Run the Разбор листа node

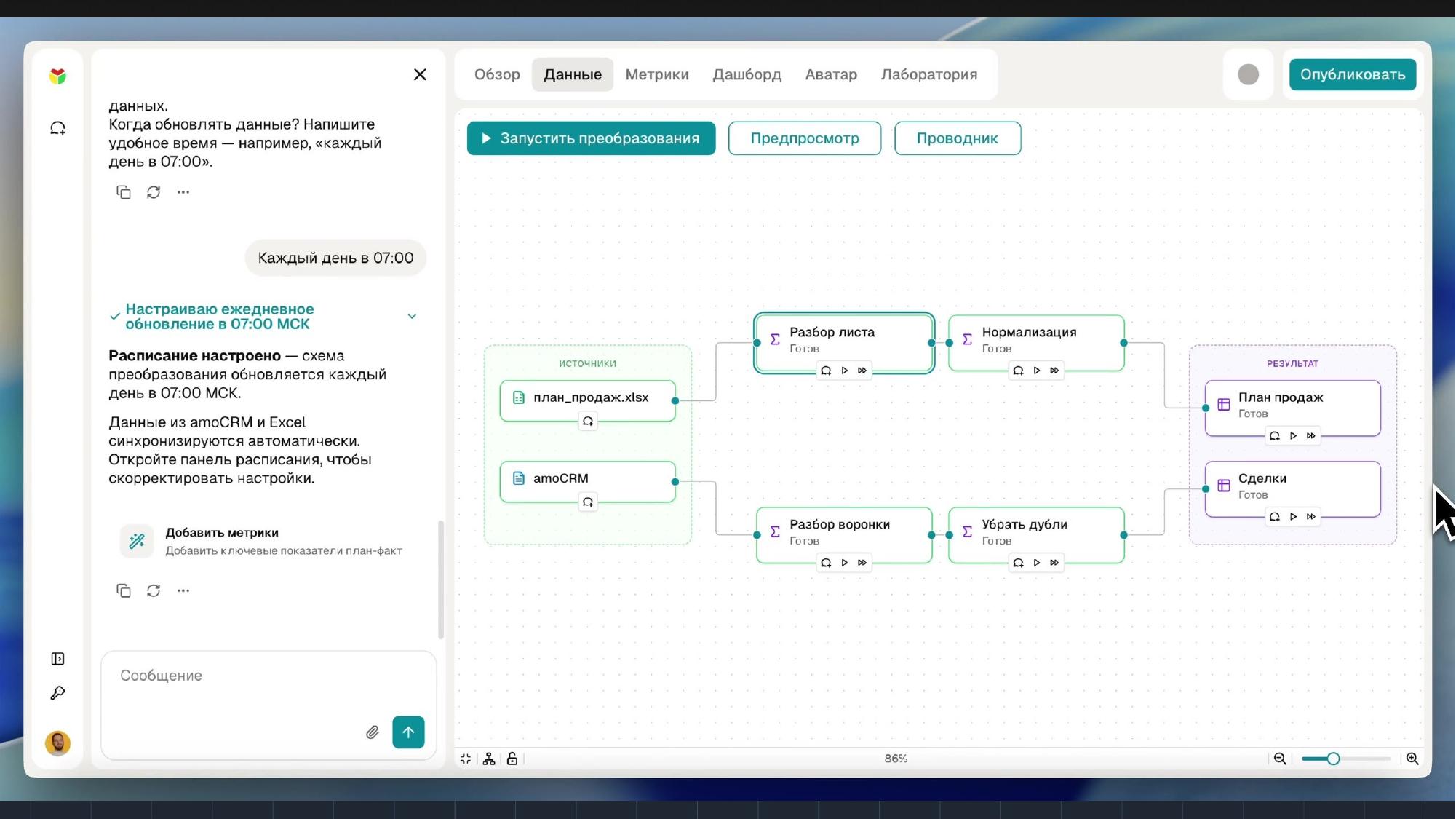pyautogui.click(x=844, y=371)
